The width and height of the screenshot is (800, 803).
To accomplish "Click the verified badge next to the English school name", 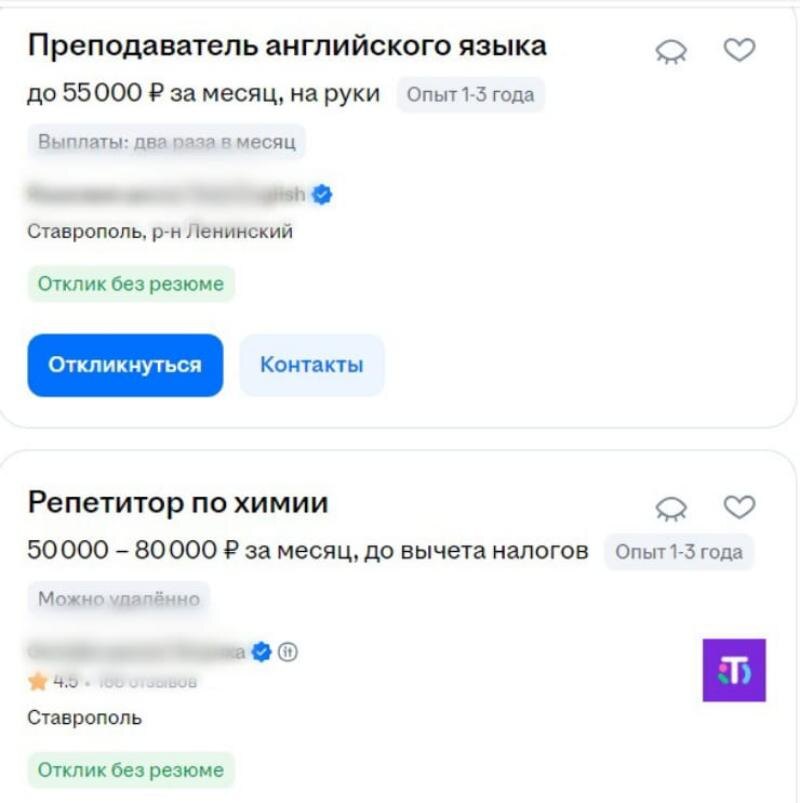I will pos(321,195).
